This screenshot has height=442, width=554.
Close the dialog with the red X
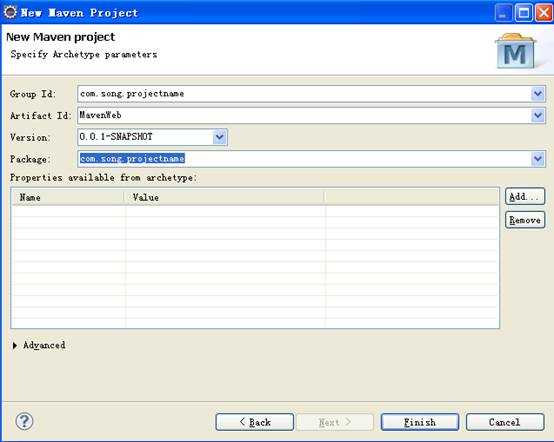tap(544, 13)
